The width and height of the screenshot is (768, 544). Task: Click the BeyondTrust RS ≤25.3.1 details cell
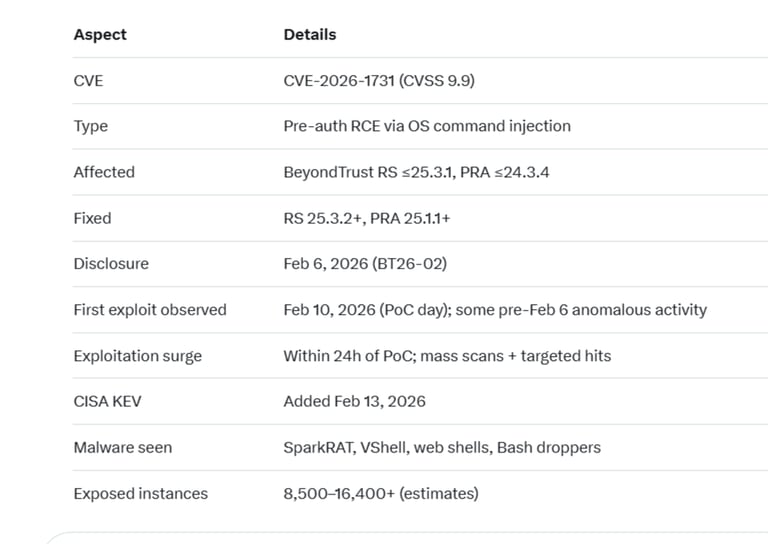point(416,172)
